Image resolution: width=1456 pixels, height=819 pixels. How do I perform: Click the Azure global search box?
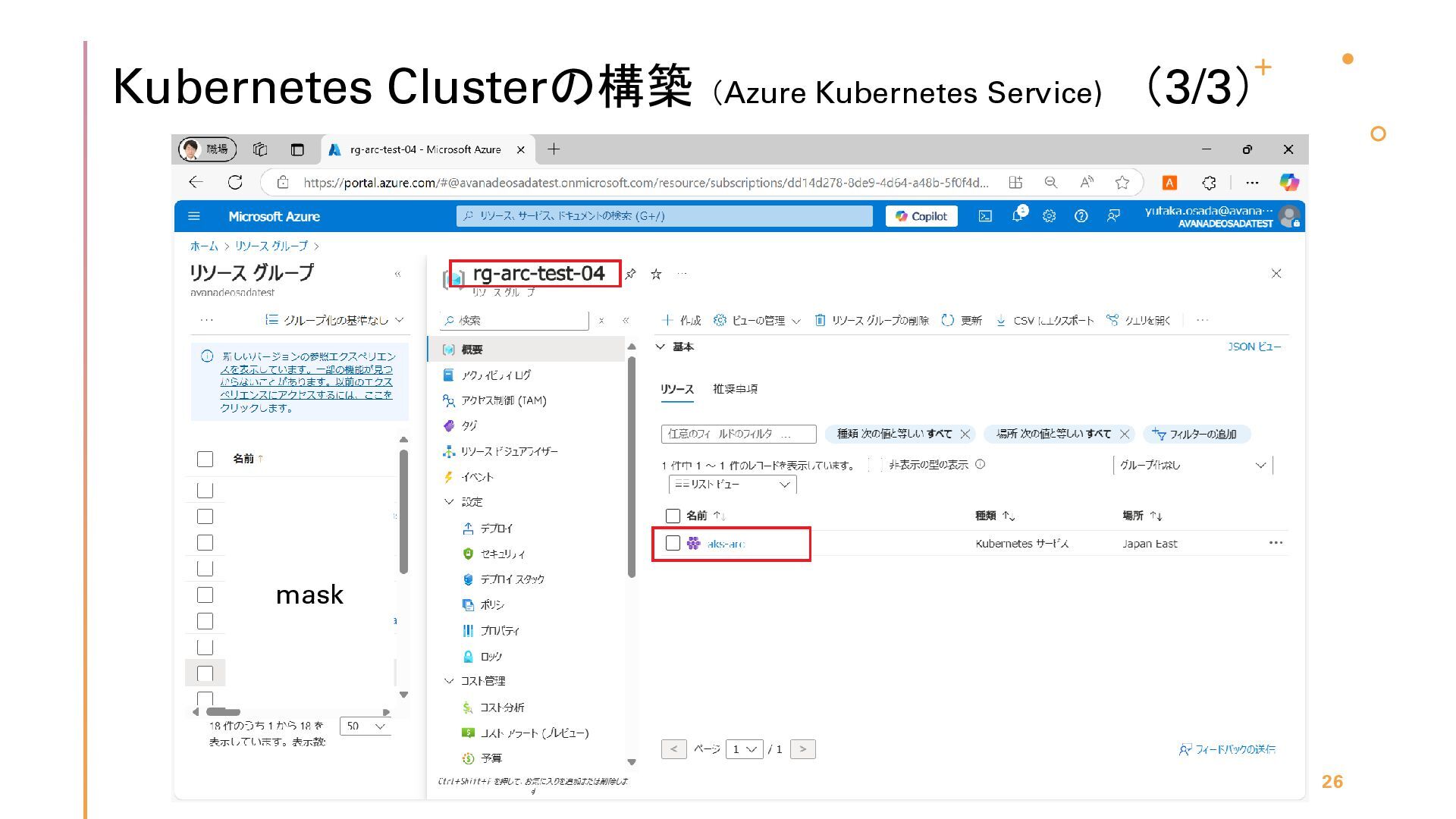coord(664,216)
